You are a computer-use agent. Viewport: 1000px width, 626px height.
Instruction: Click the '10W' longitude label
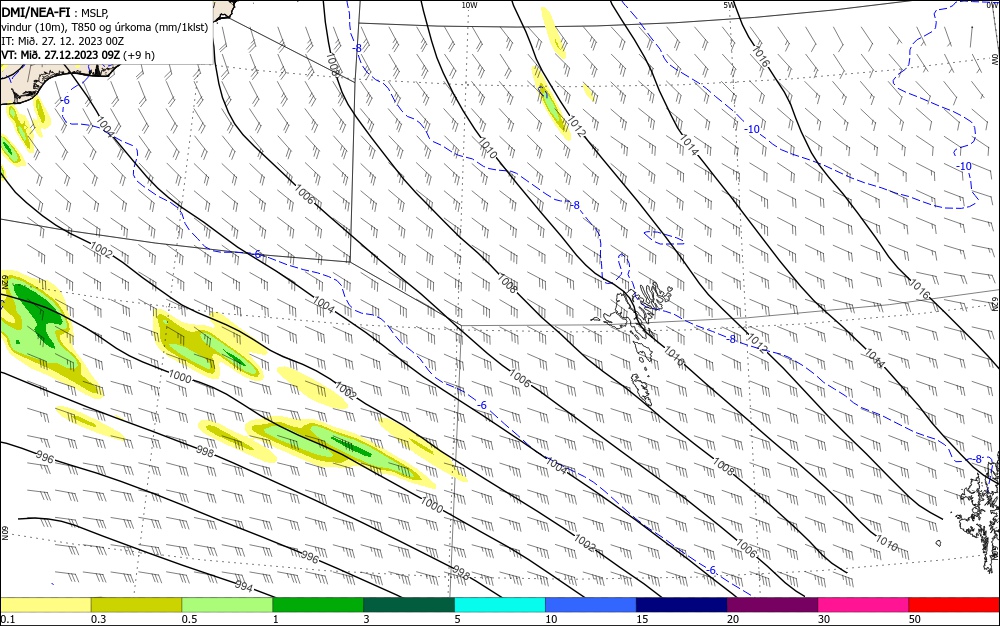point(469,5)
